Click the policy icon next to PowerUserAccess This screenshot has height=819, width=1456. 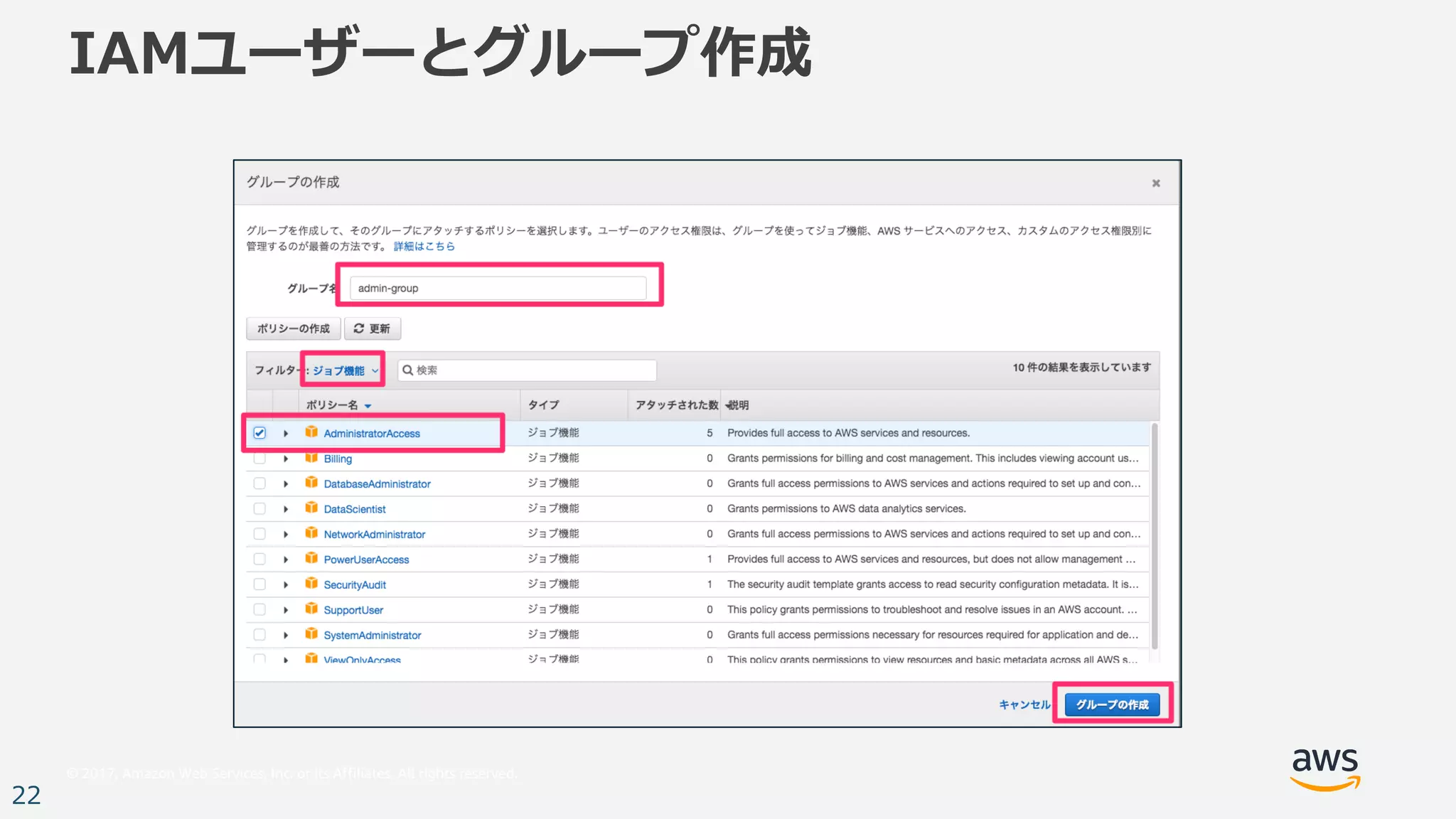coord(311,559)
